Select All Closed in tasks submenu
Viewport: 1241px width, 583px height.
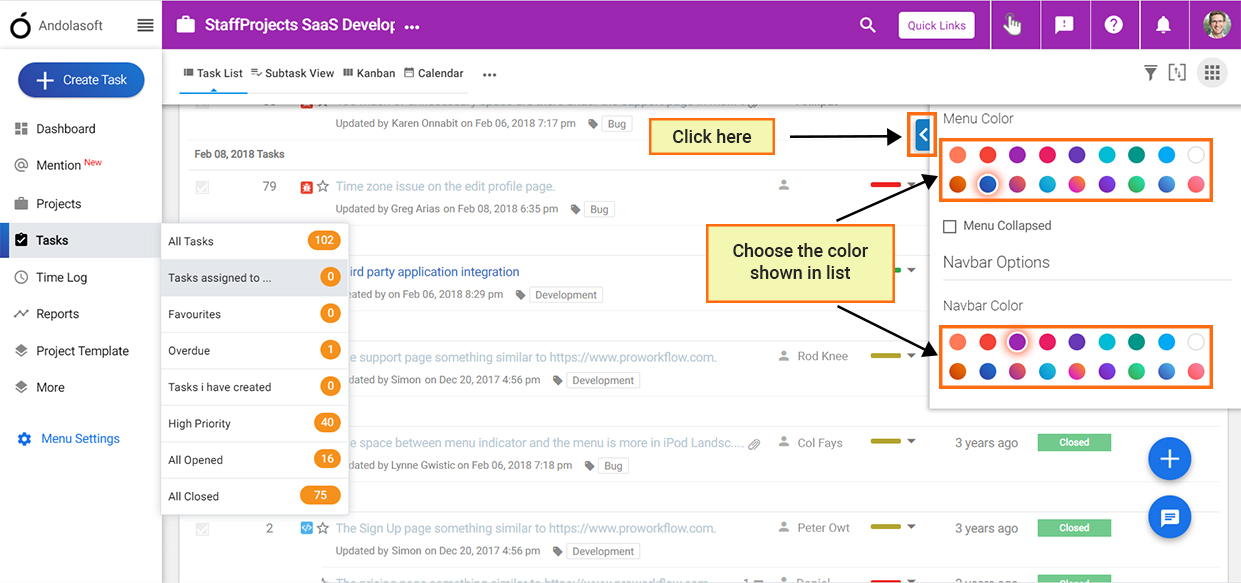pos(254,496)
